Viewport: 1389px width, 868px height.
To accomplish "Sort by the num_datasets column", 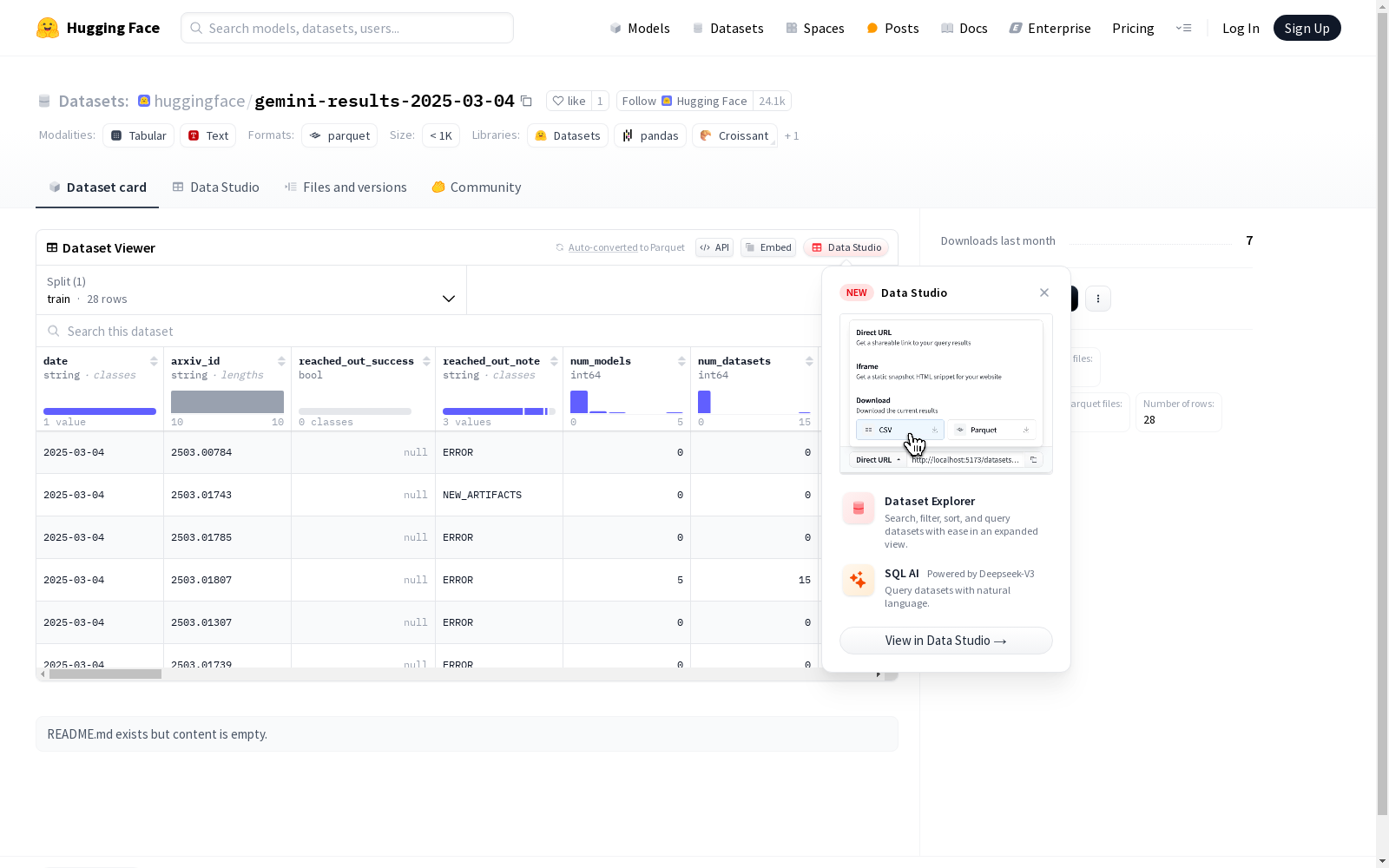I will [x=809, y=361].
